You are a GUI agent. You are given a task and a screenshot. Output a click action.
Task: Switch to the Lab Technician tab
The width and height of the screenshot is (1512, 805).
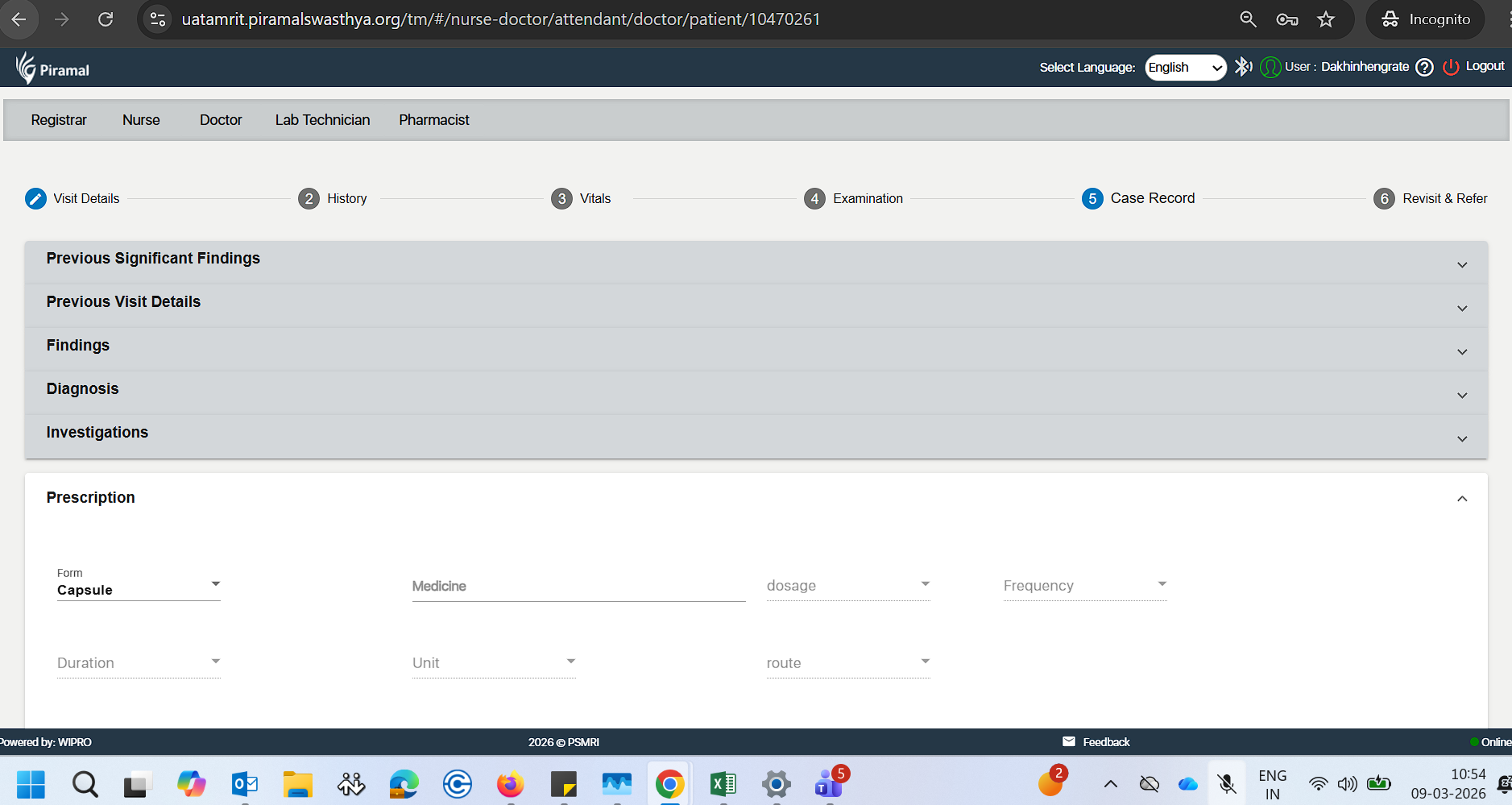coord(322,120)
